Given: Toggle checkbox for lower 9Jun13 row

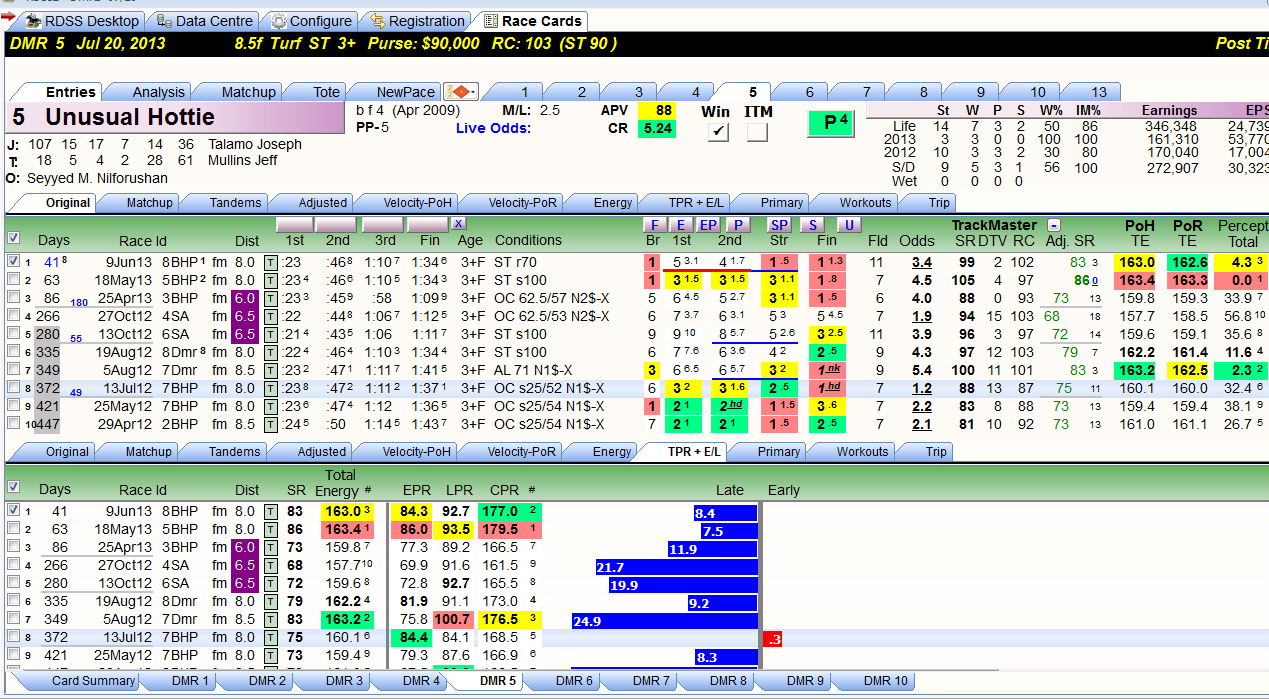Looking at the screenshot, I should click(13, 510).
